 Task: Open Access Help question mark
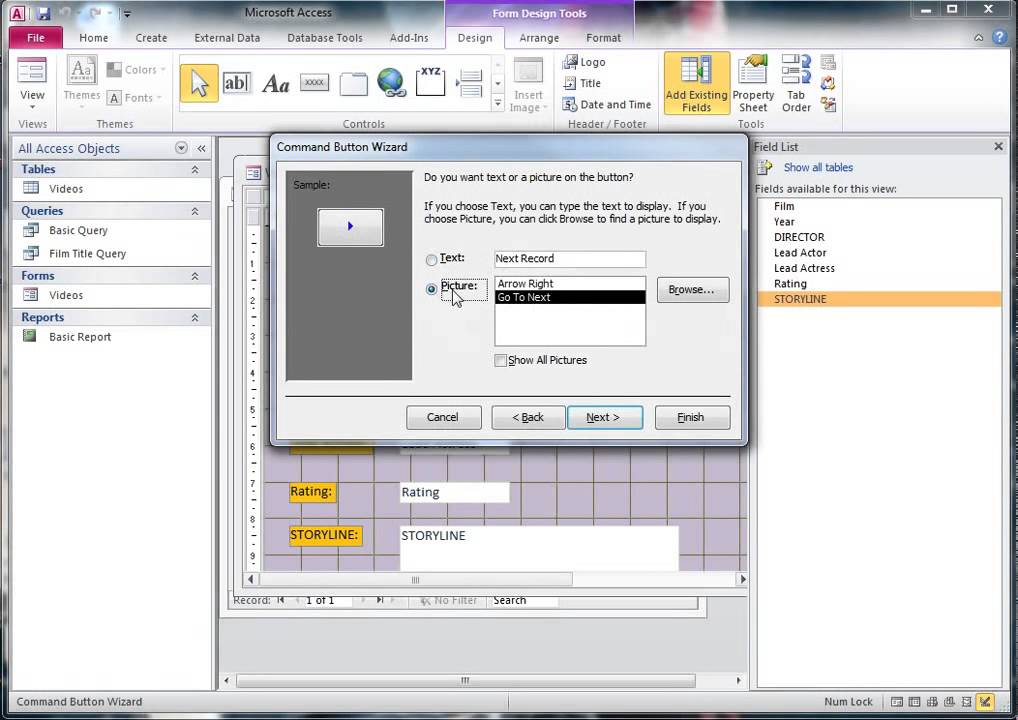click(999, 38)
